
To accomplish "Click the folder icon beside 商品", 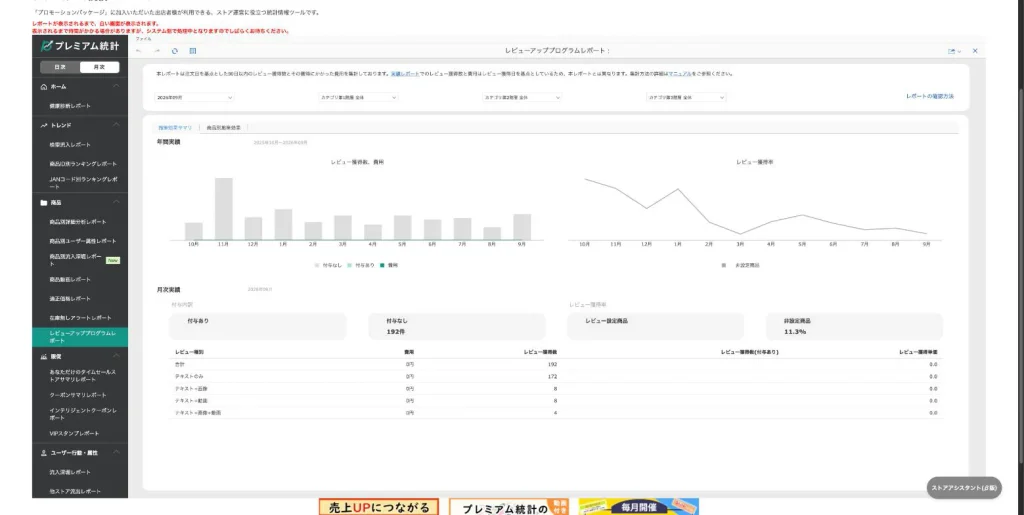I will coord(44,202).
